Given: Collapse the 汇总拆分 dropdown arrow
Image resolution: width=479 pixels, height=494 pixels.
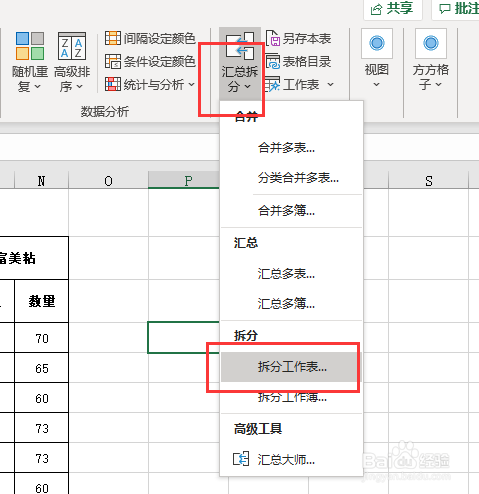Looking at the screenshot, I should click(247, 87).
